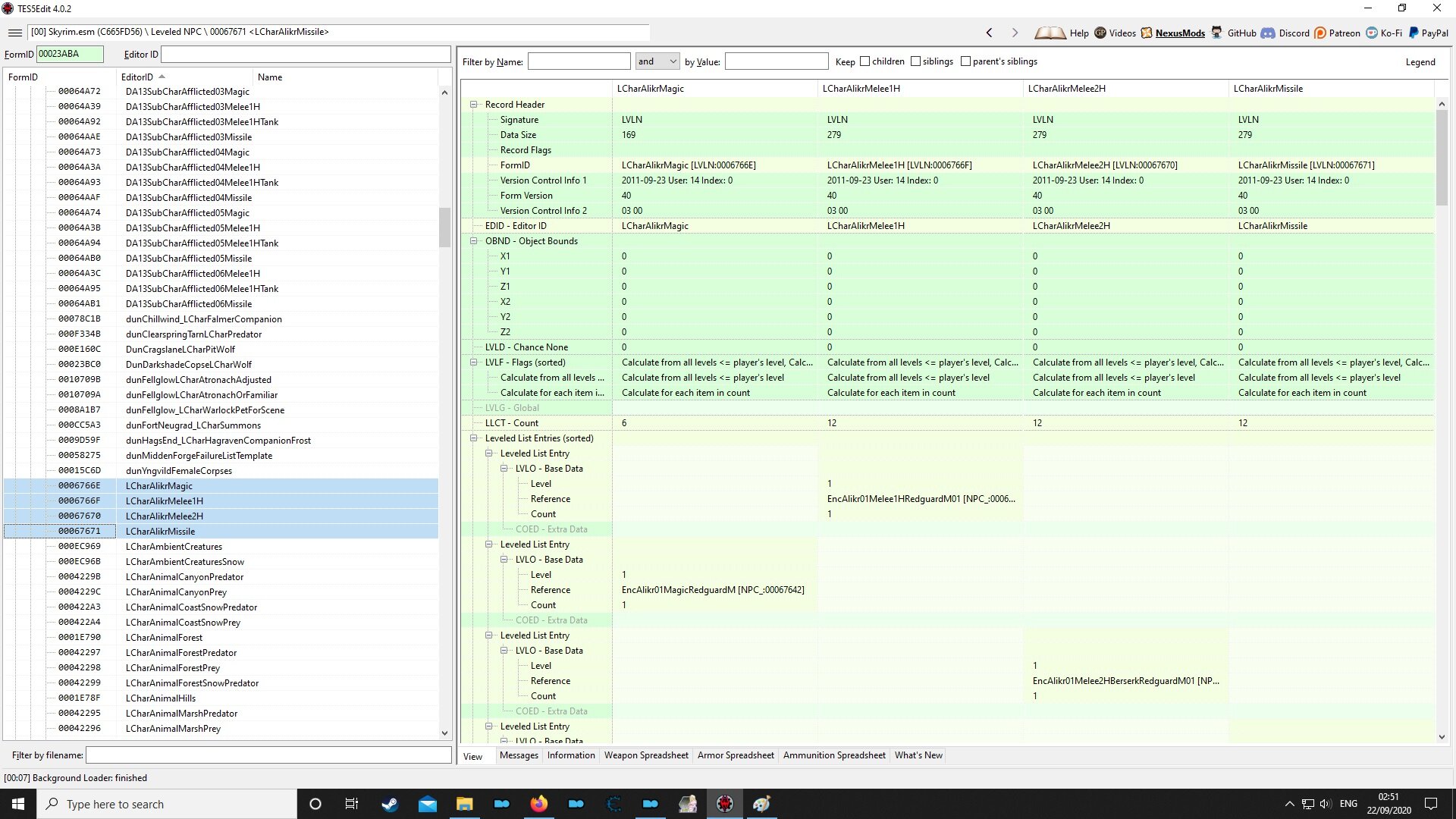Switch to the View tab

473,756
